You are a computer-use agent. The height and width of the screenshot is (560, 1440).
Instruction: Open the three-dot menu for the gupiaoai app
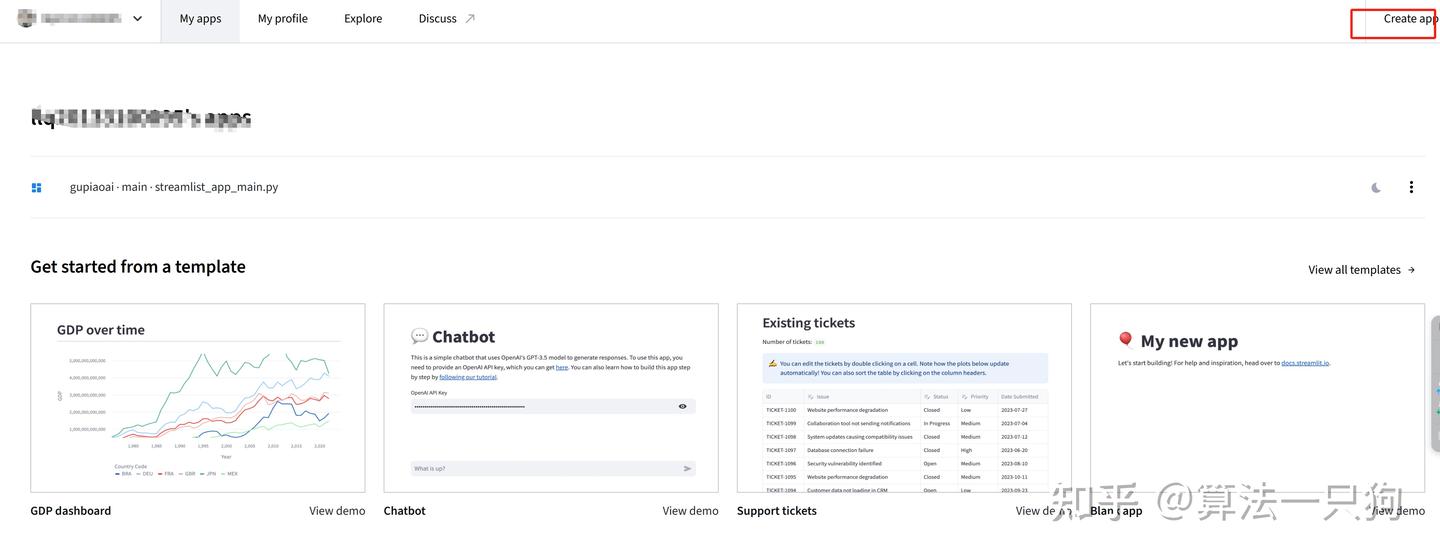coord(1411,187)
